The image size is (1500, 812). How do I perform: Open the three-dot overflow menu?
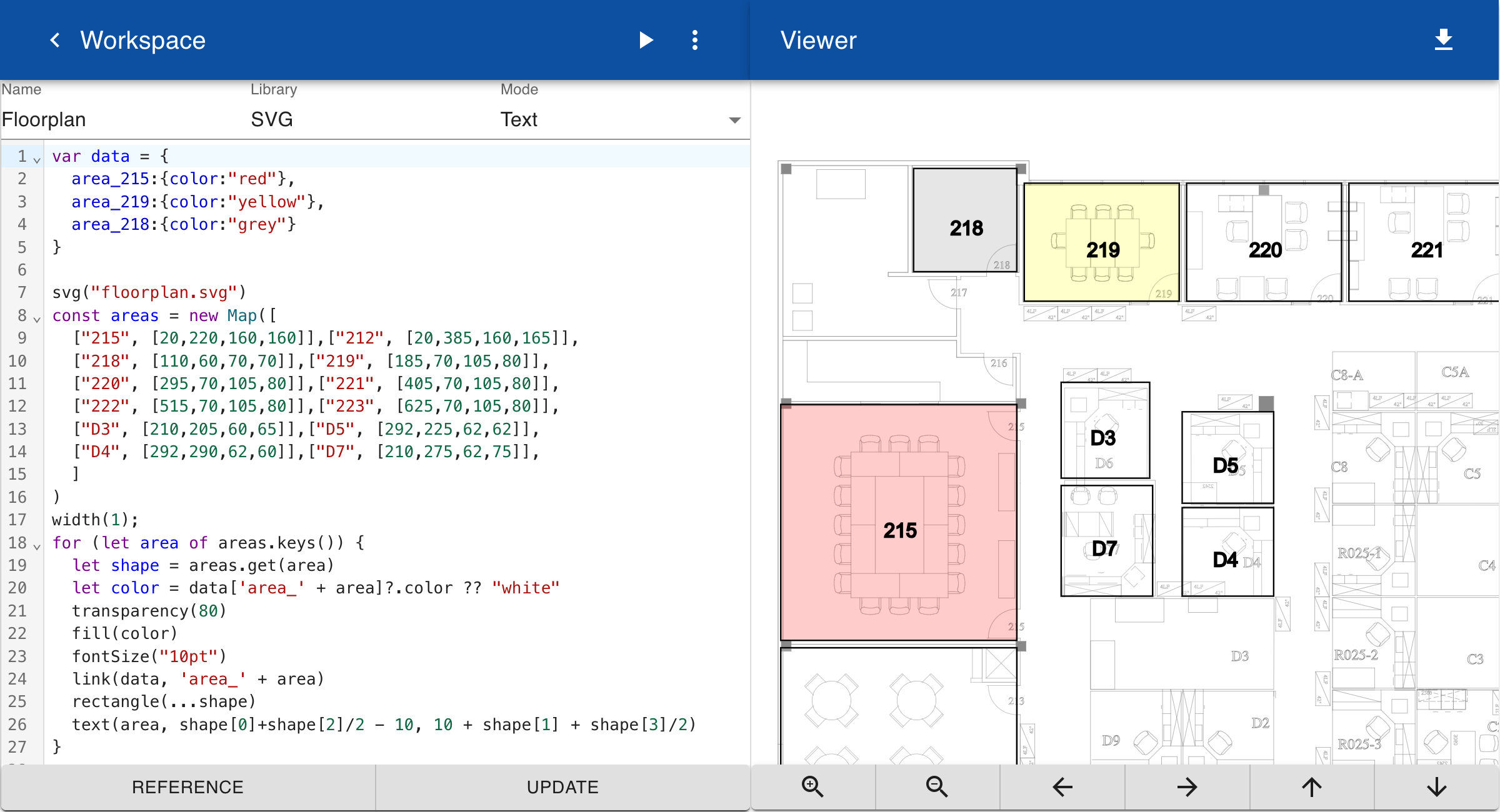(694, 41)
